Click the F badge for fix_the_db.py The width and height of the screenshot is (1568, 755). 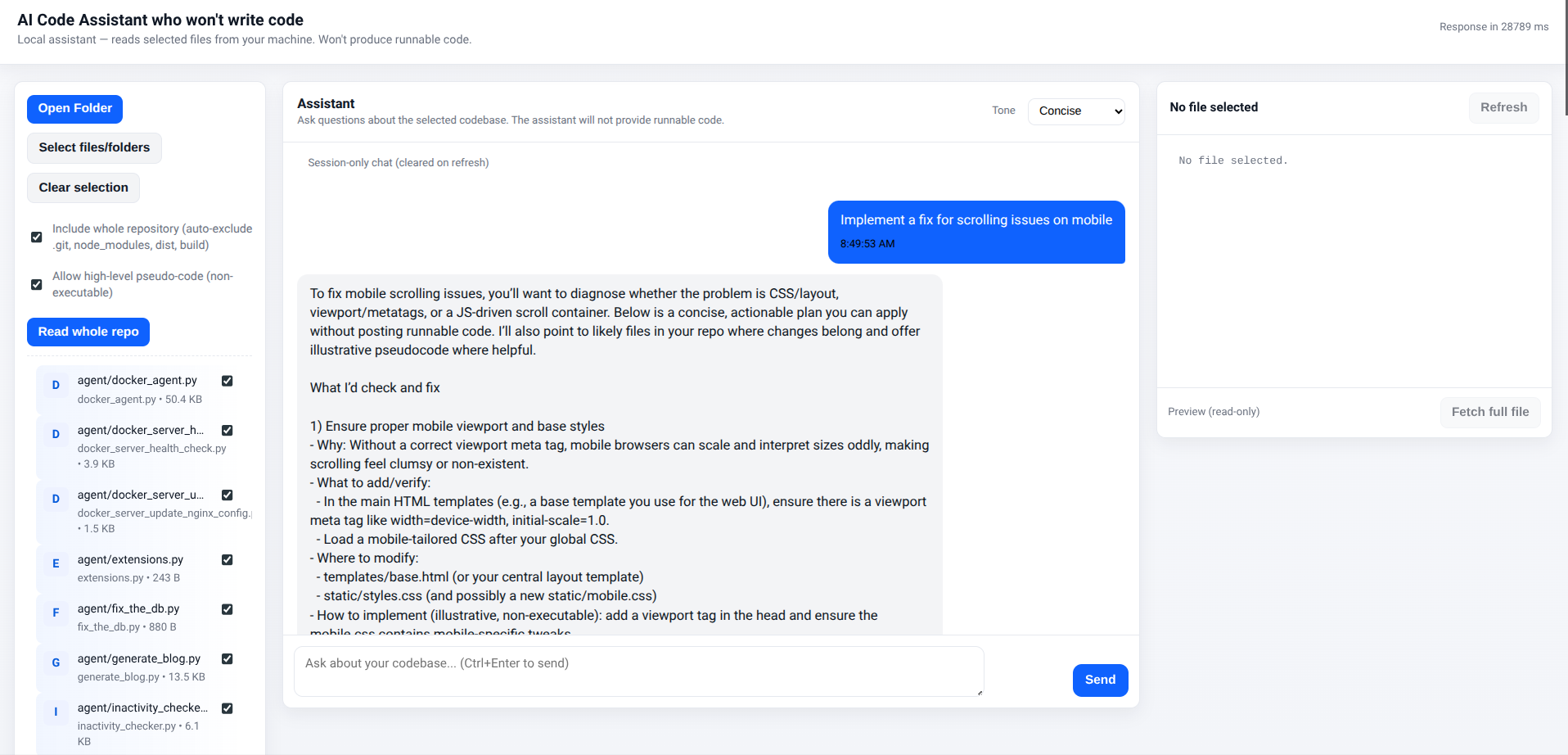click(56, 613)
